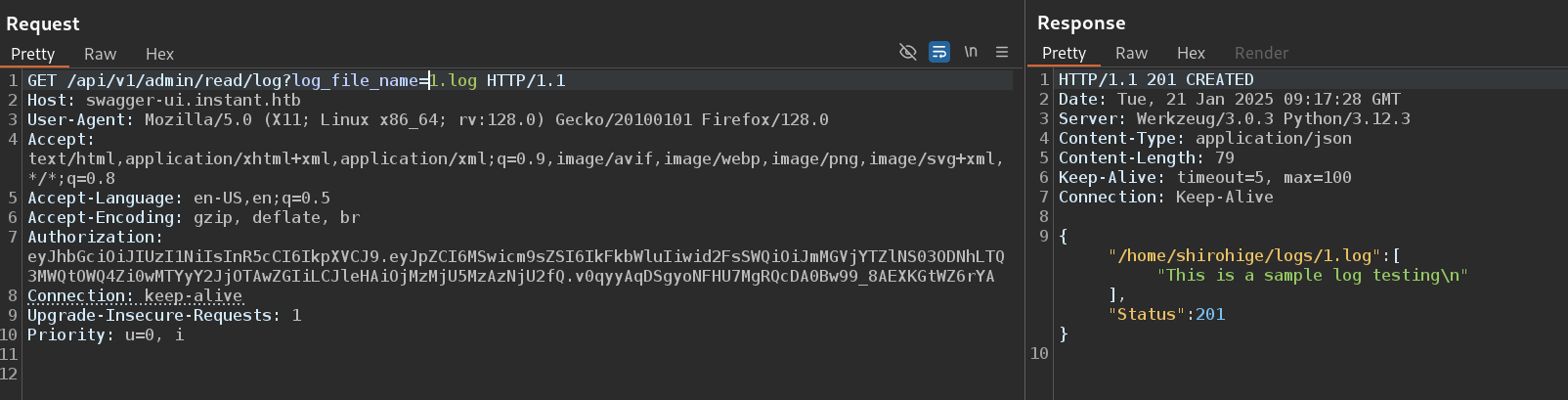
Task: Open the Request panel hamburger options menu
Action: point(1002,52)
